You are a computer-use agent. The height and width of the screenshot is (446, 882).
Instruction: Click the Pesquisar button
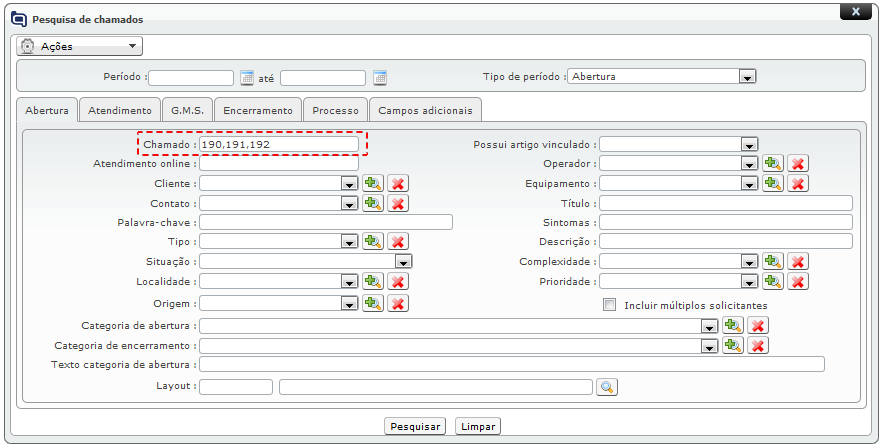click(x=415, y=426)
